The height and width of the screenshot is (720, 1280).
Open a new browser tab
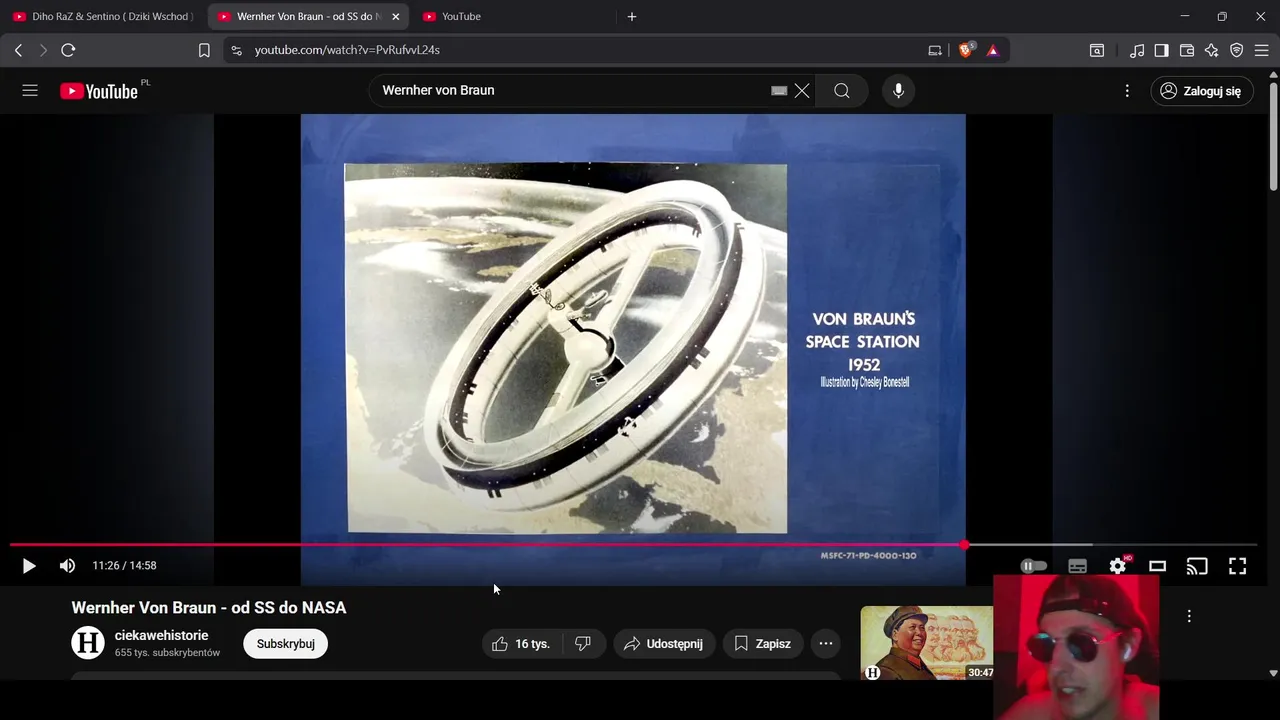coord(631,17)
